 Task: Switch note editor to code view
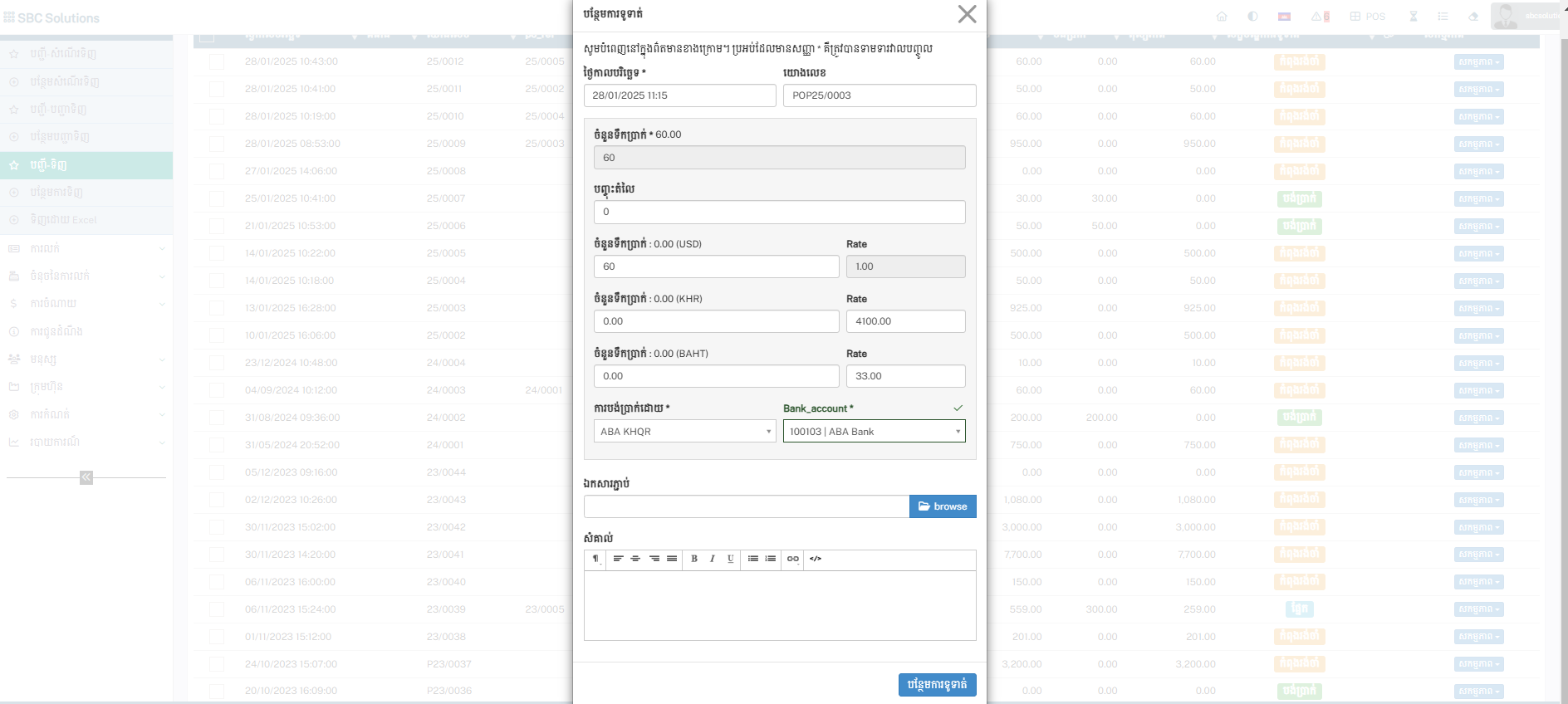coord(816,559)
